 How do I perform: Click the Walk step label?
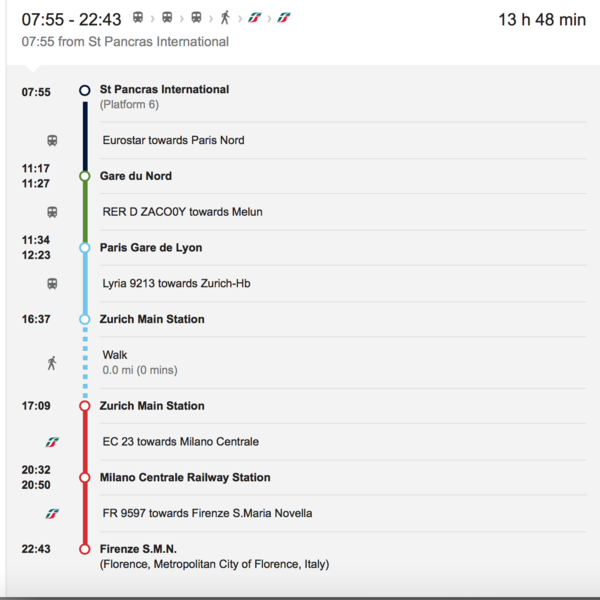coord(115,355)
